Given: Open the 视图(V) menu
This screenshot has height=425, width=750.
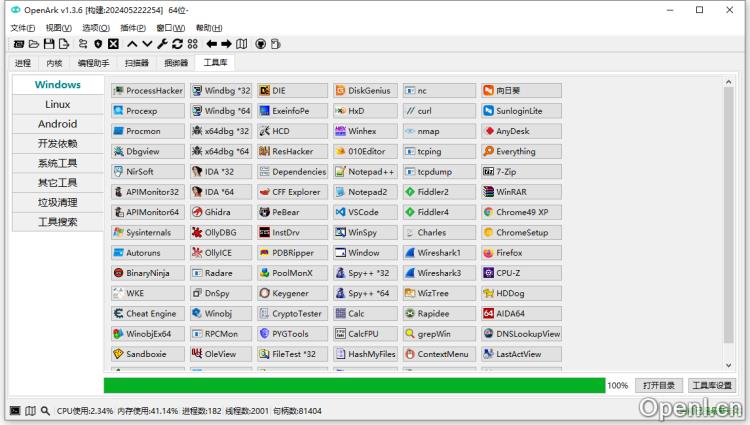Looking at the screenshot, I should pos(58,28).
